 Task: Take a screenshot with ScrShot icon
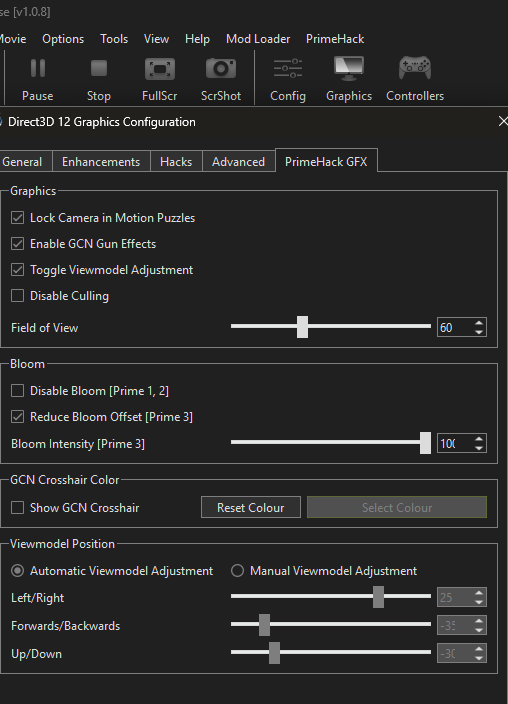tap(221, 69)
